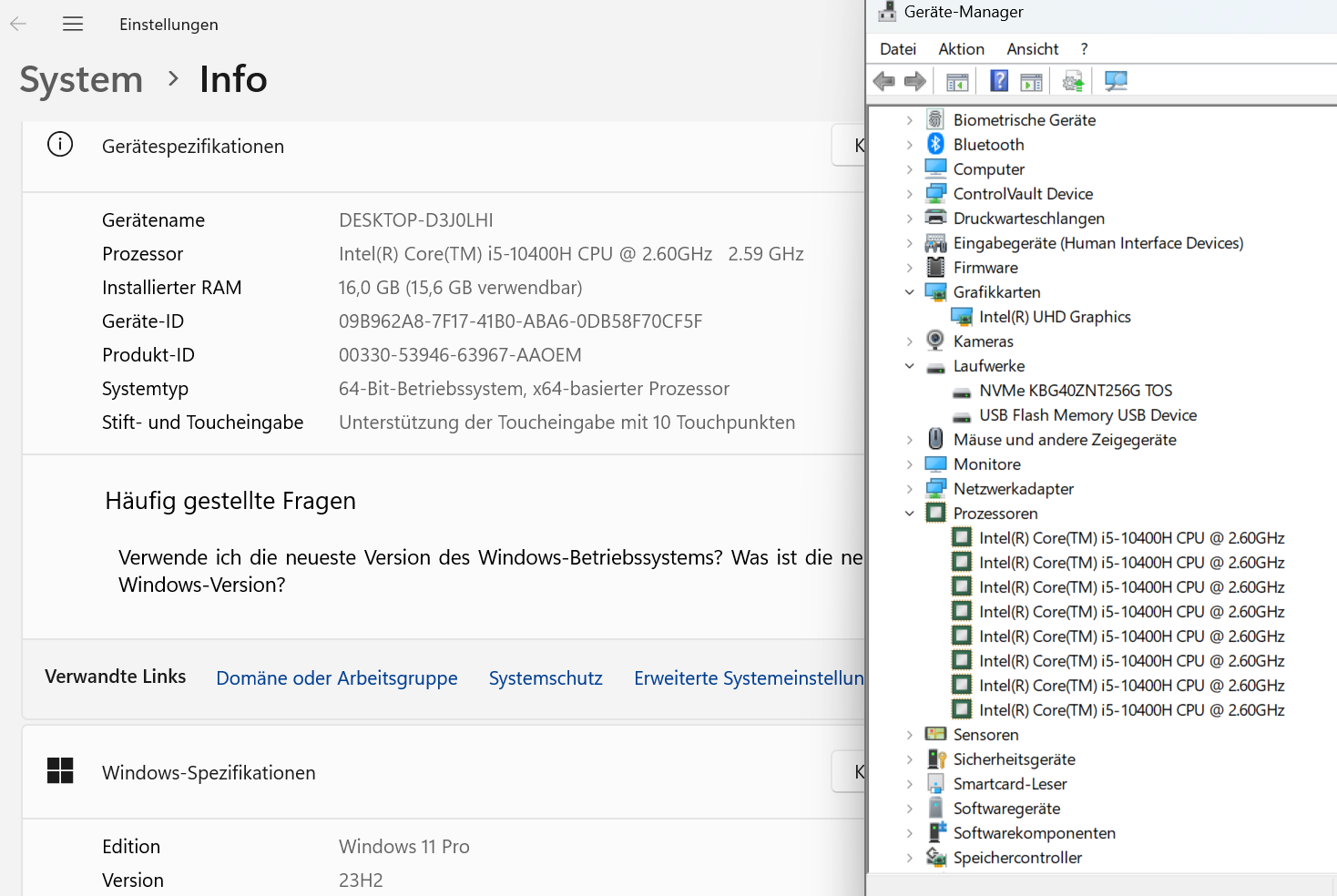Click the RAM value 16,0 GB

460,288
